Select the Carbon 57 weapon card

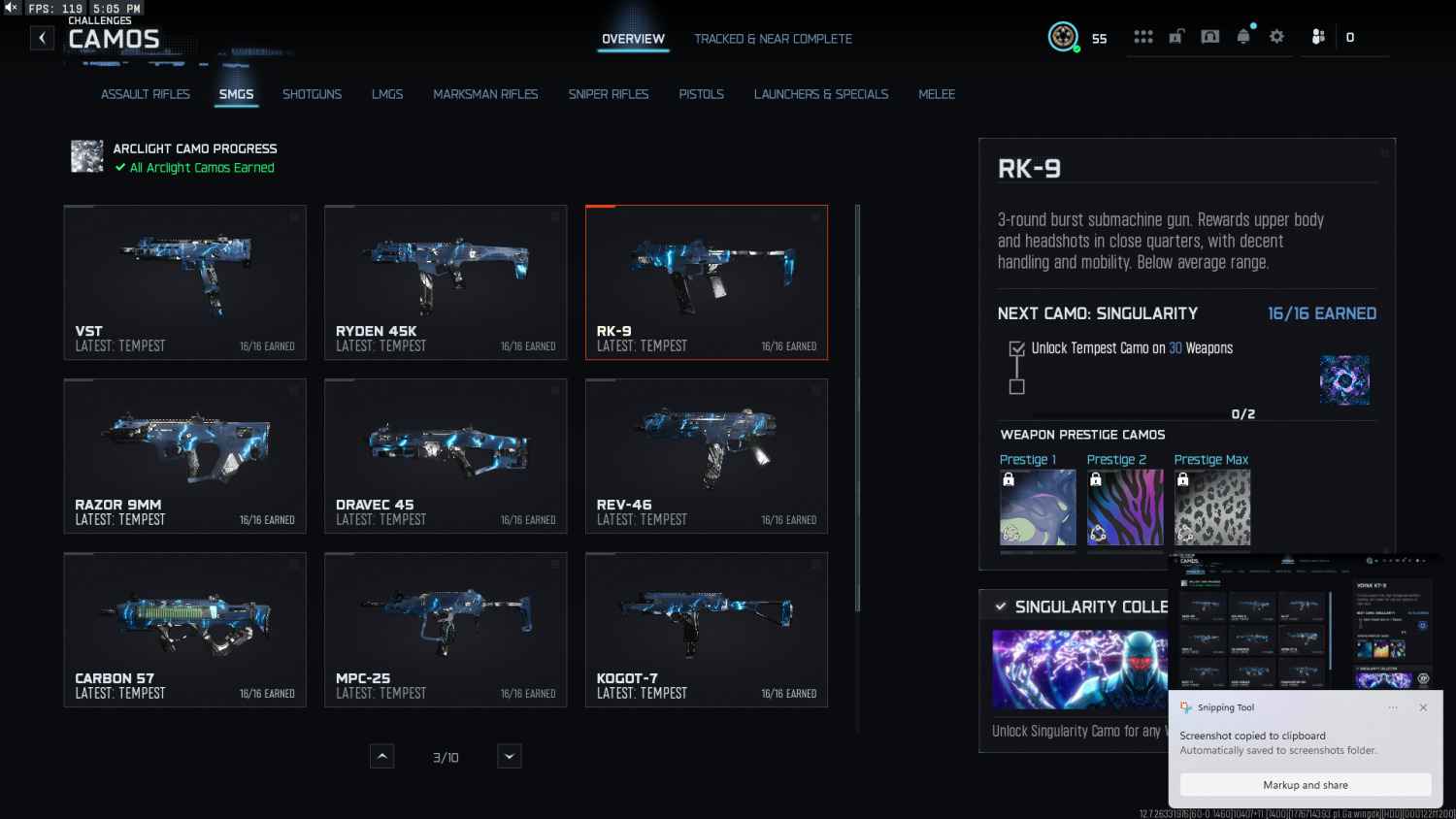184,630
